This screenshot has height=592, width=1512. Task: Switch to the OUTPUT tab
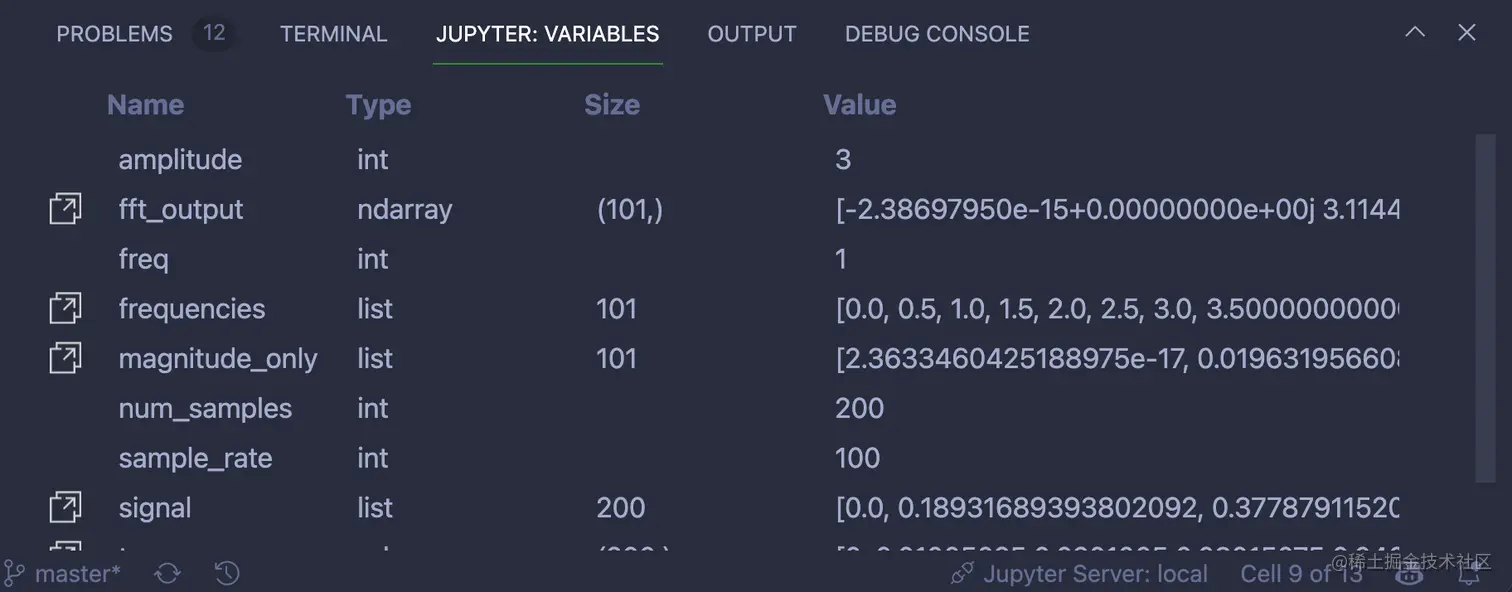tap(751, 33)
